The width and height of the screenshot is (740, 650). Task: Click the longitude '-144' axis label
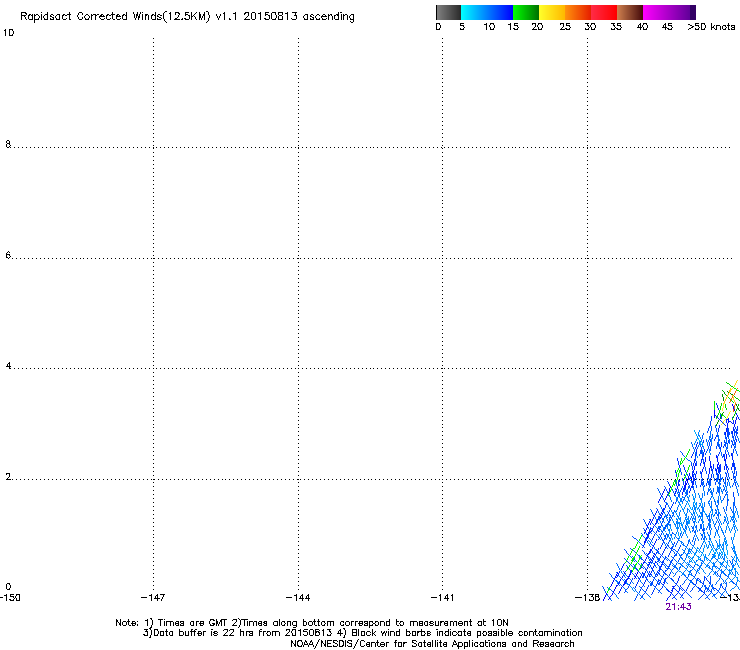(x=298, y=598)
